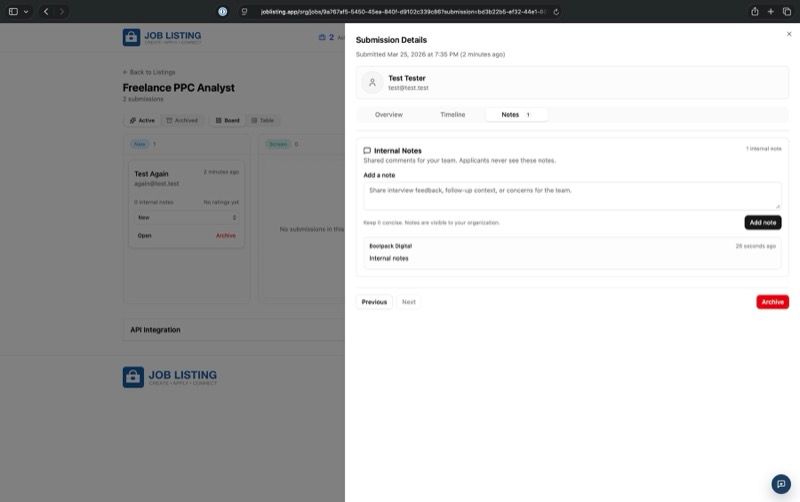This screenshot has width=800, height=502.
Task: Click Safari's back arrow
Action: pyautogui.click(x=46, y=11)
